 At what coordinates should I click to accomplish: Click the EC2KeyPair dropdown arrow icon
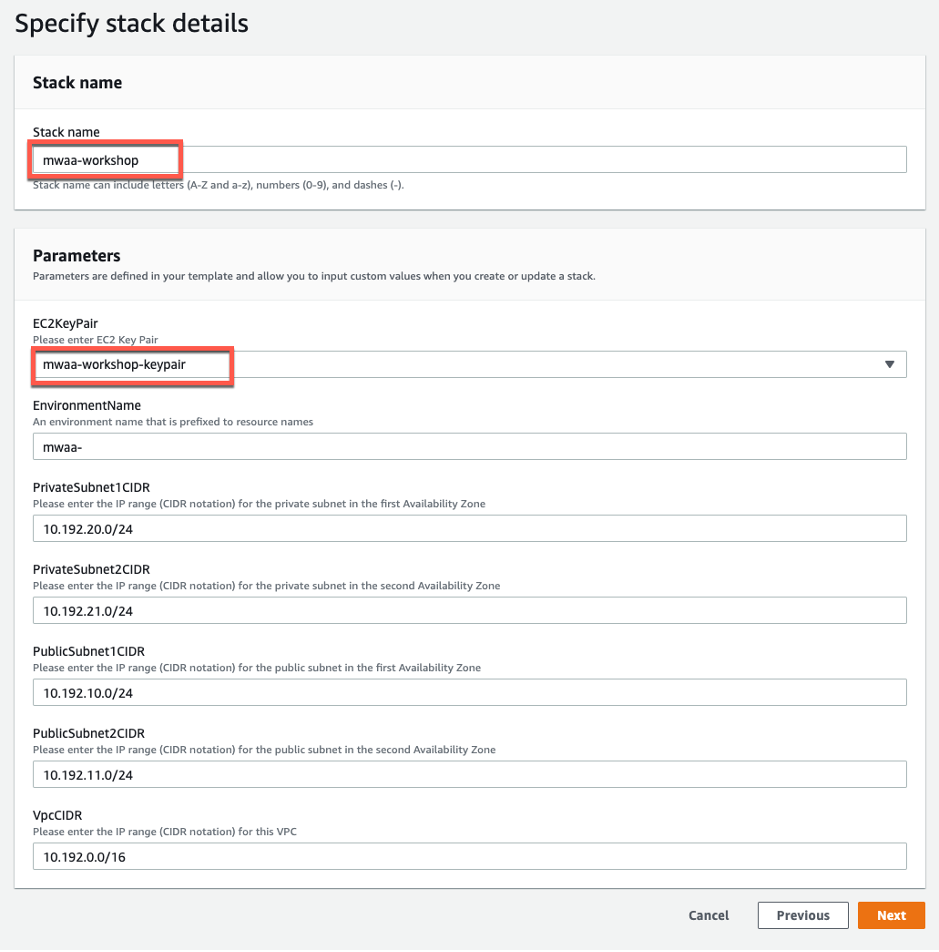[889, 365]
